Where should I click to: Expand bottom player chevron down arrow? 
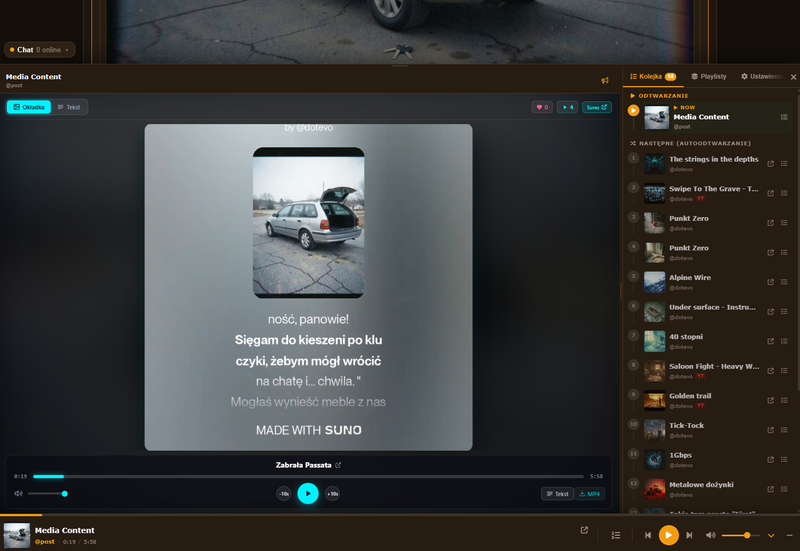(x=771, y=535)
